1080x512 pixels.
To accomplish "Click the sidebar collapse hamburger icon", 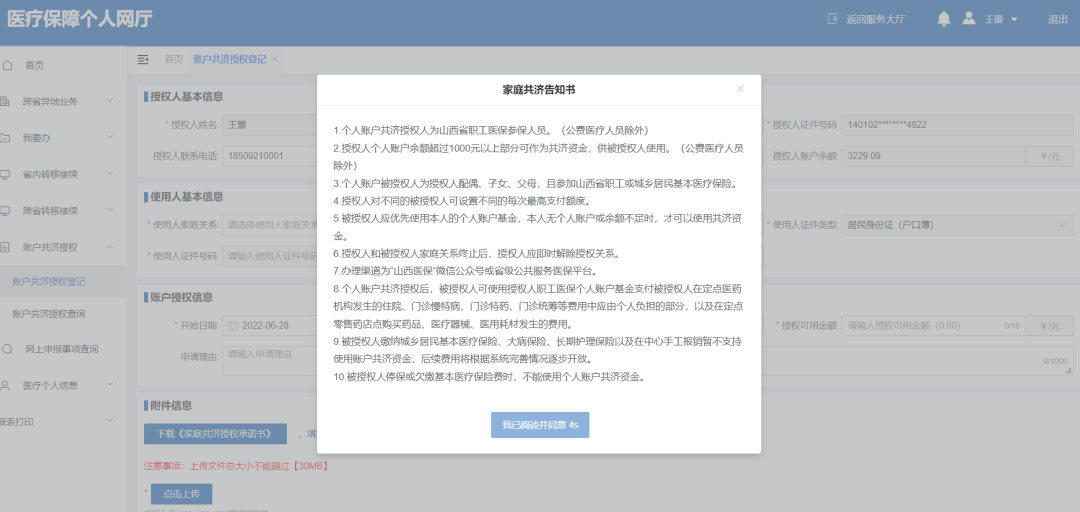I will pos(143,60).
